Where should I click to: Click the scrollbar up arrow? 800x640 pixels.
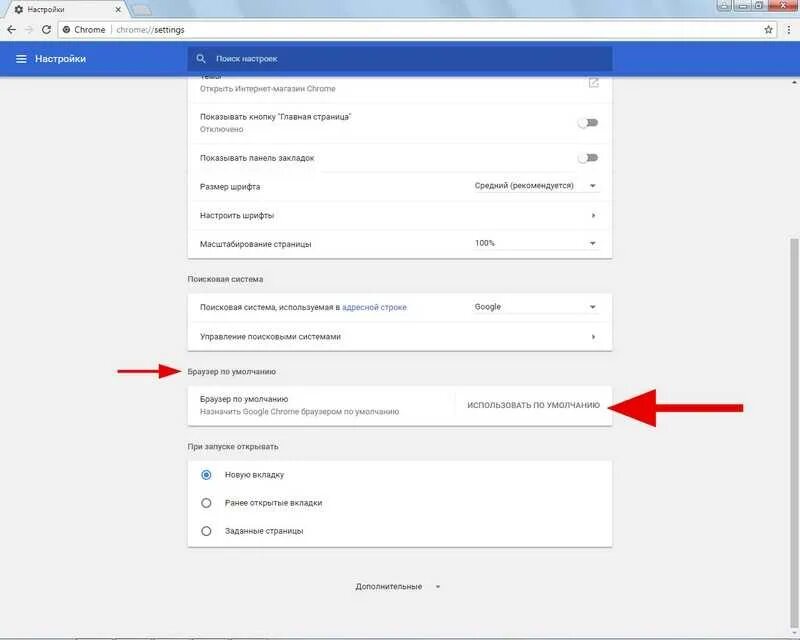[x=794, y=82]
